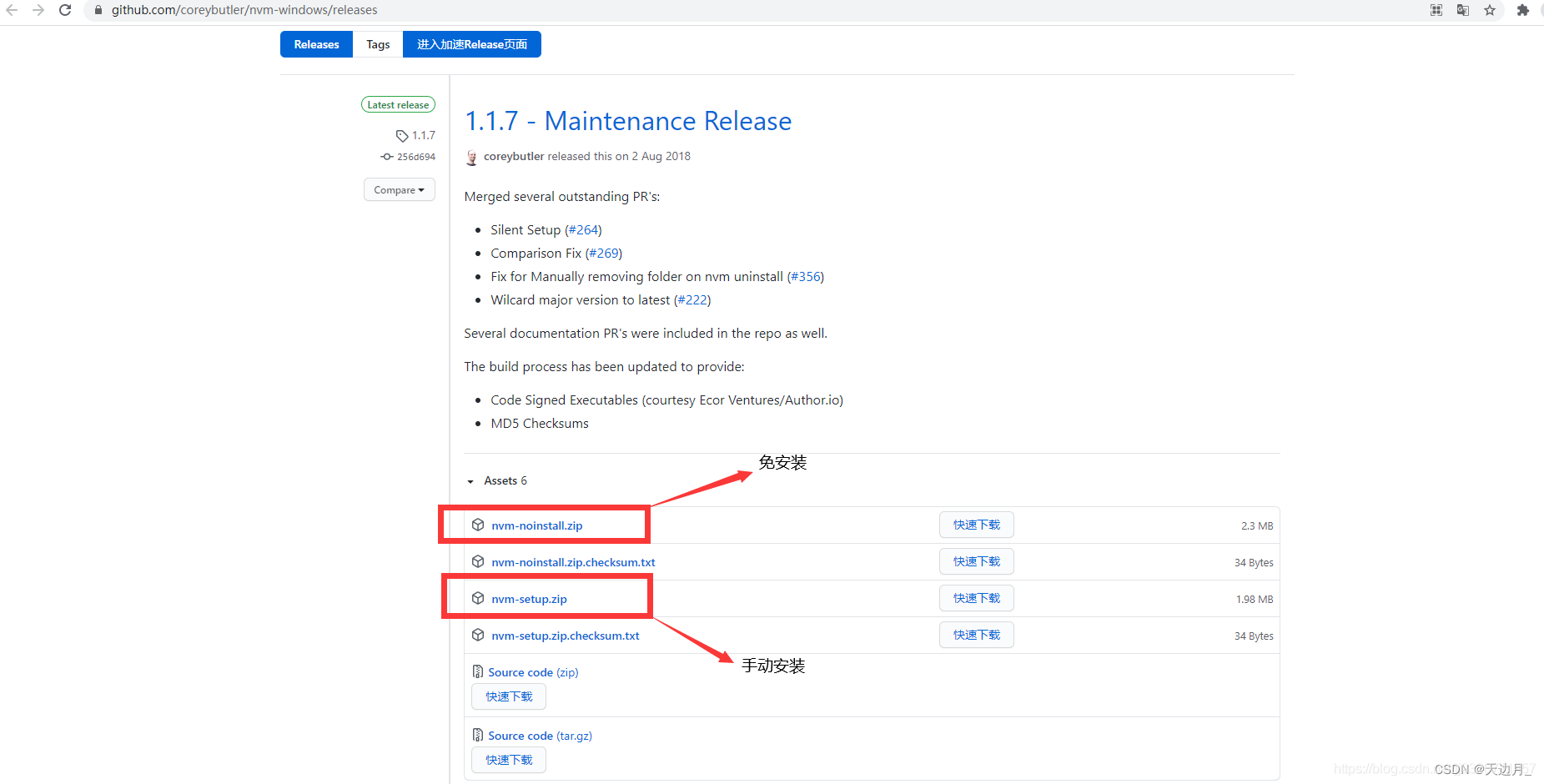Image resolution: width=1544 pixels, height=784 pixels.
Task: Download nvm-noinstall.zip.checksum.txt
Action: pyautogui.click(x=573, y=562)
